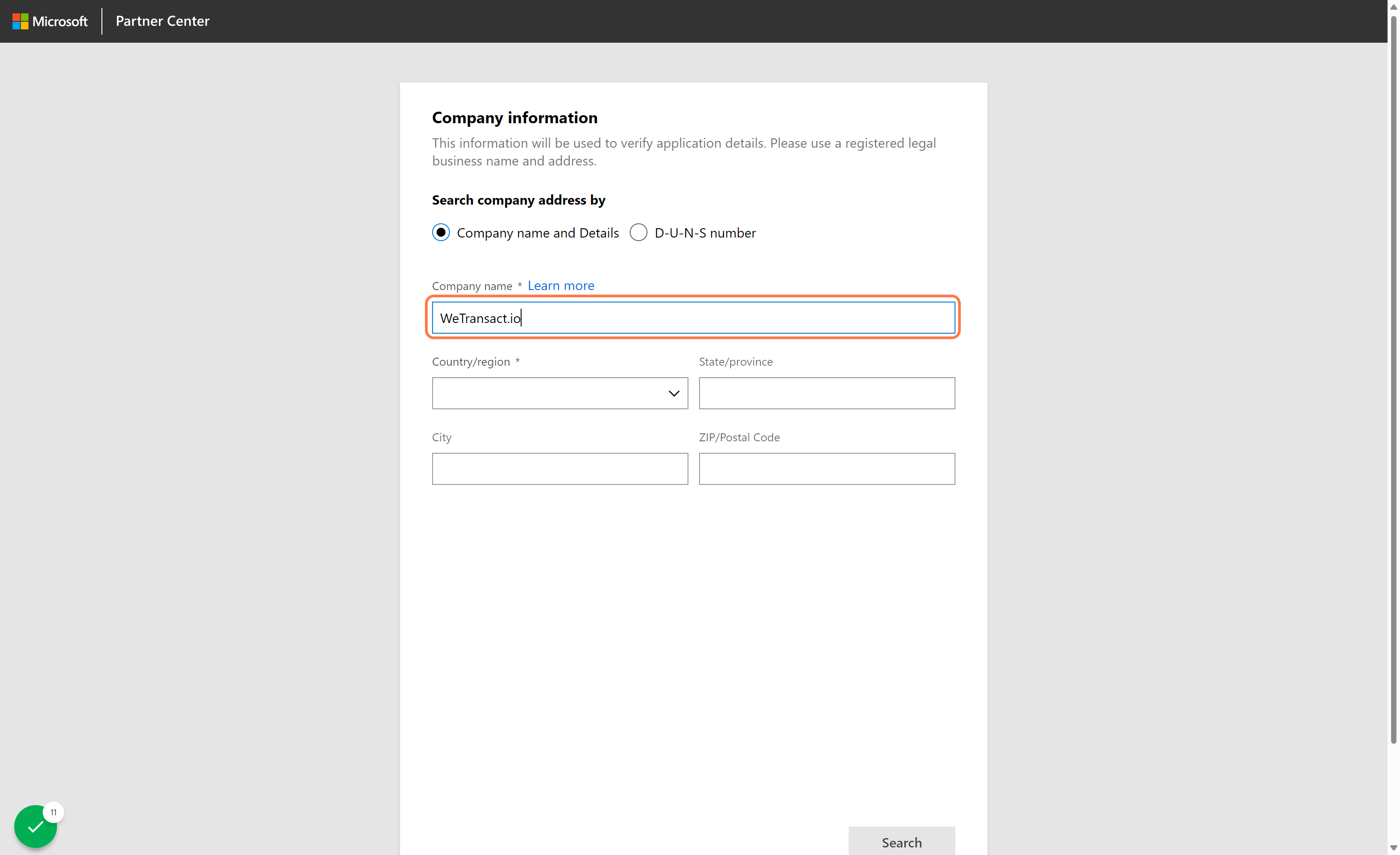This screenshot has height=855, width=1400.
Task: Focus the State/province input box
Action: coord(827,393)
